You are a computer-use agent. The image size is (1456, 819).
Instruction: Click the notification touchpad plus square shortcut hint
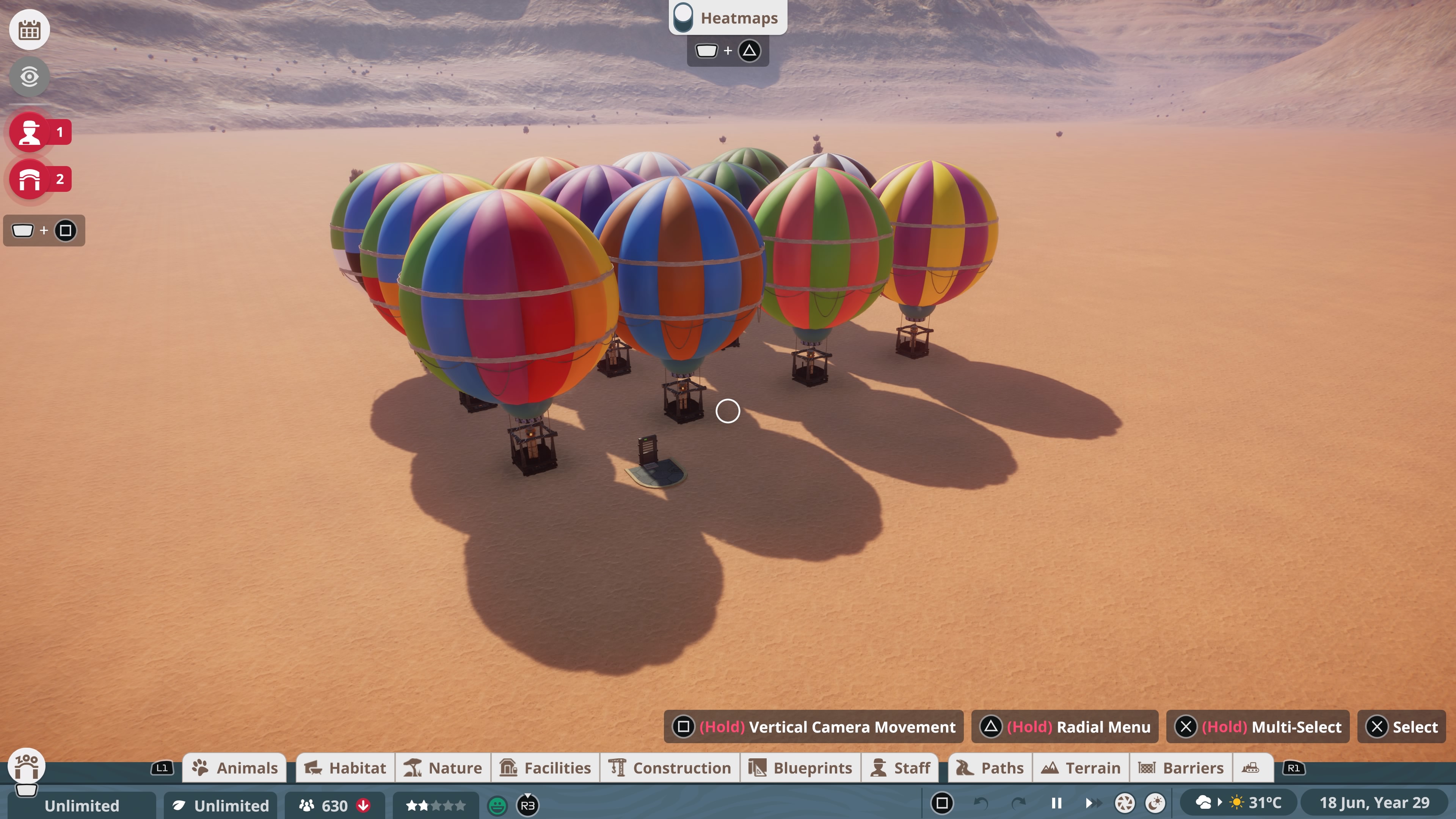pos(44,231)
